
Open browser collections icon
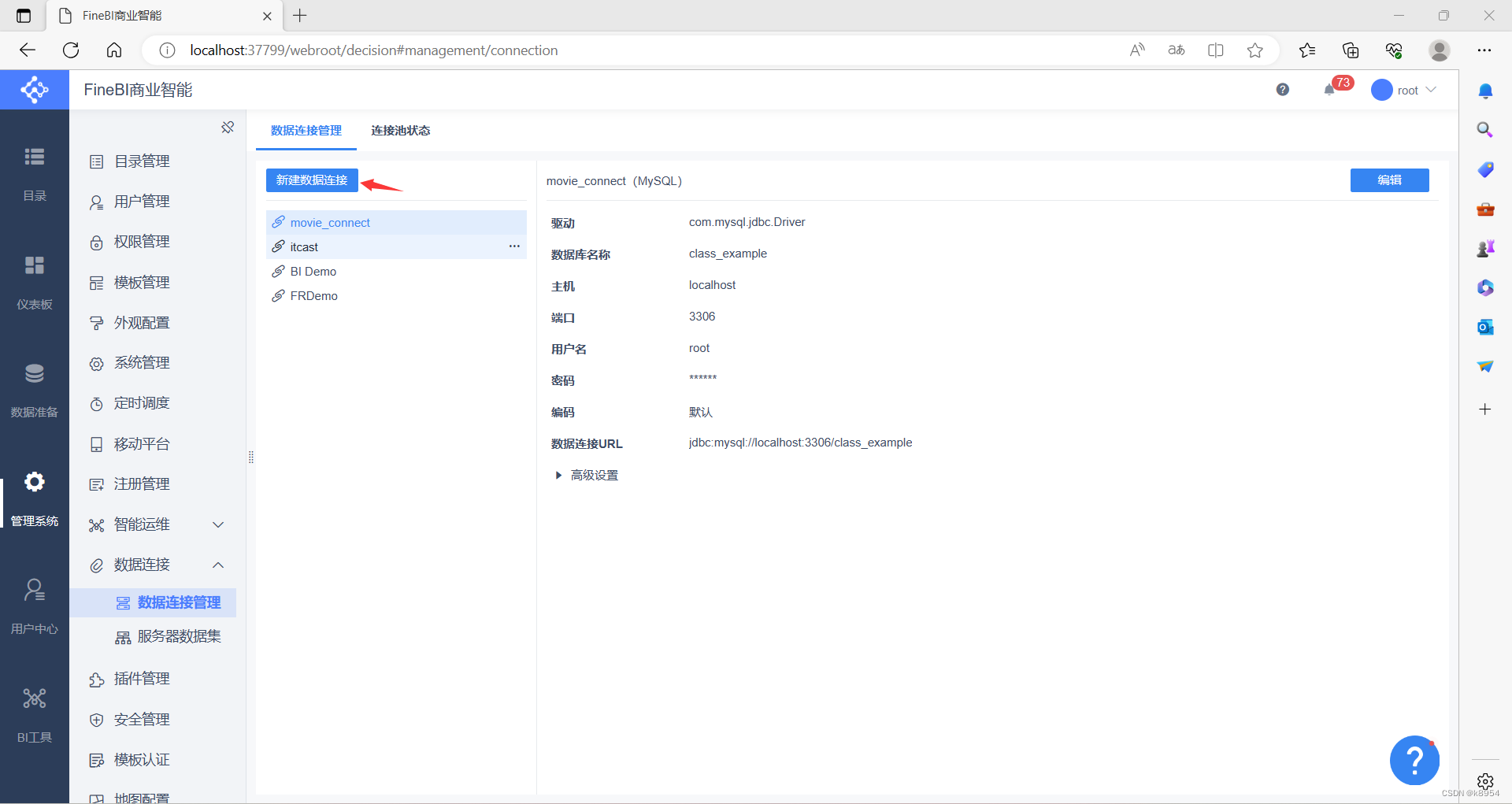pyautogui.click(x=1351, y=50)
